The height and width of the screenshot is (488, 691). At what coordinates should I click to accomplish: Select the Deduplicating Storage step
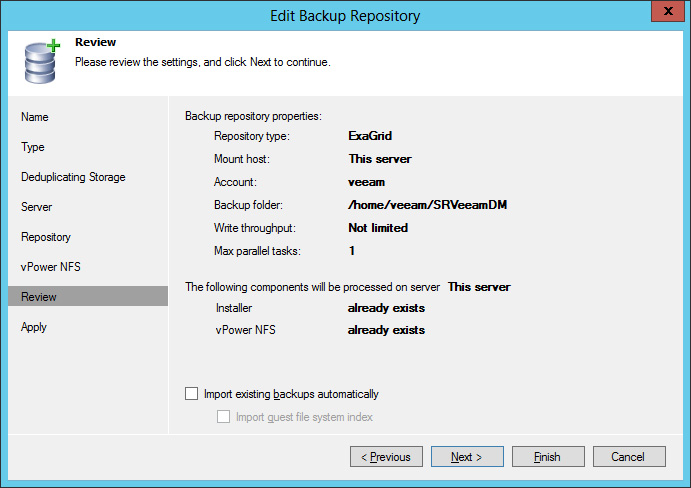coord(73,177)
